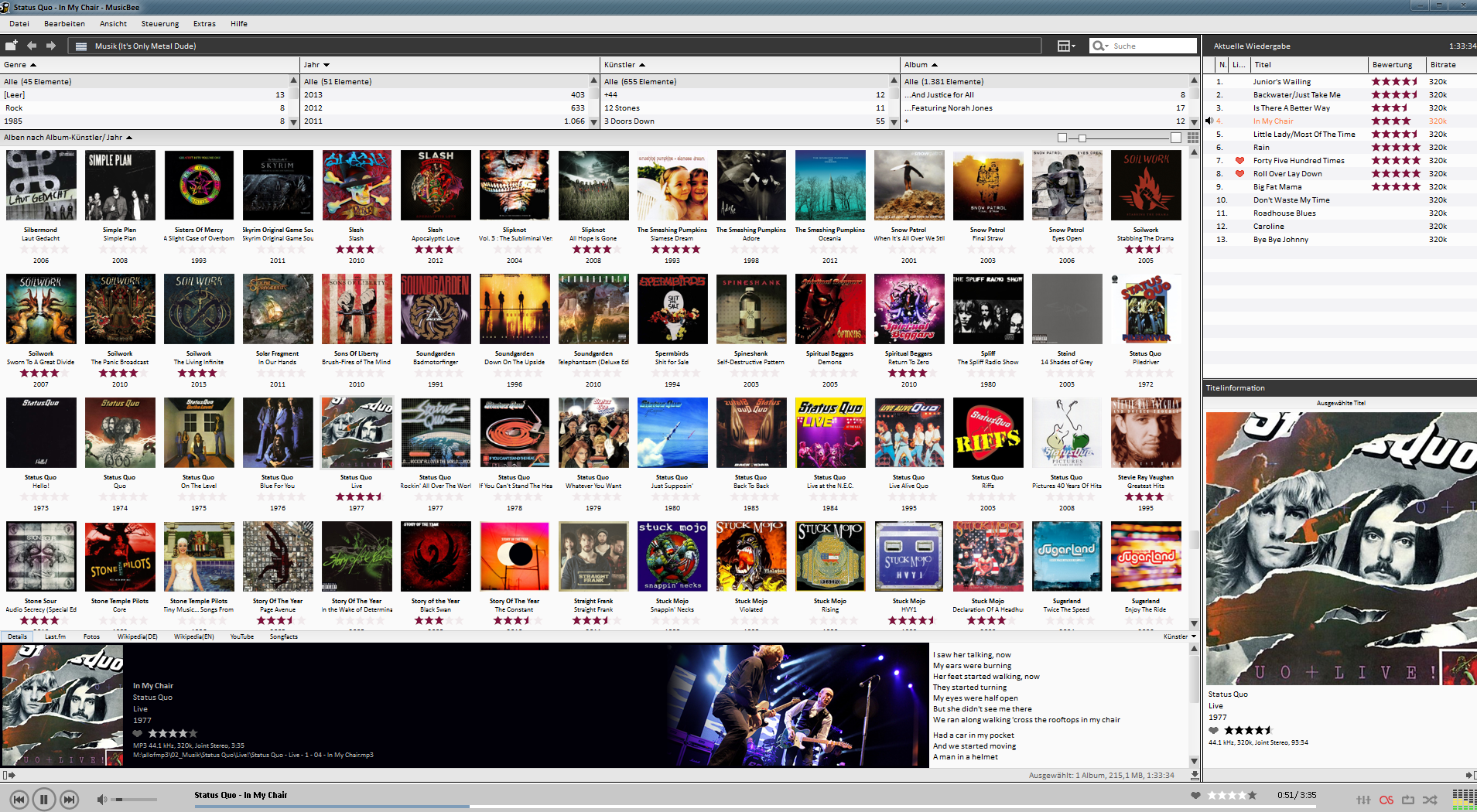Toggle heart in Titelinformation panel
Screen dimensions: 1477x812
[x=1214, y=730]
